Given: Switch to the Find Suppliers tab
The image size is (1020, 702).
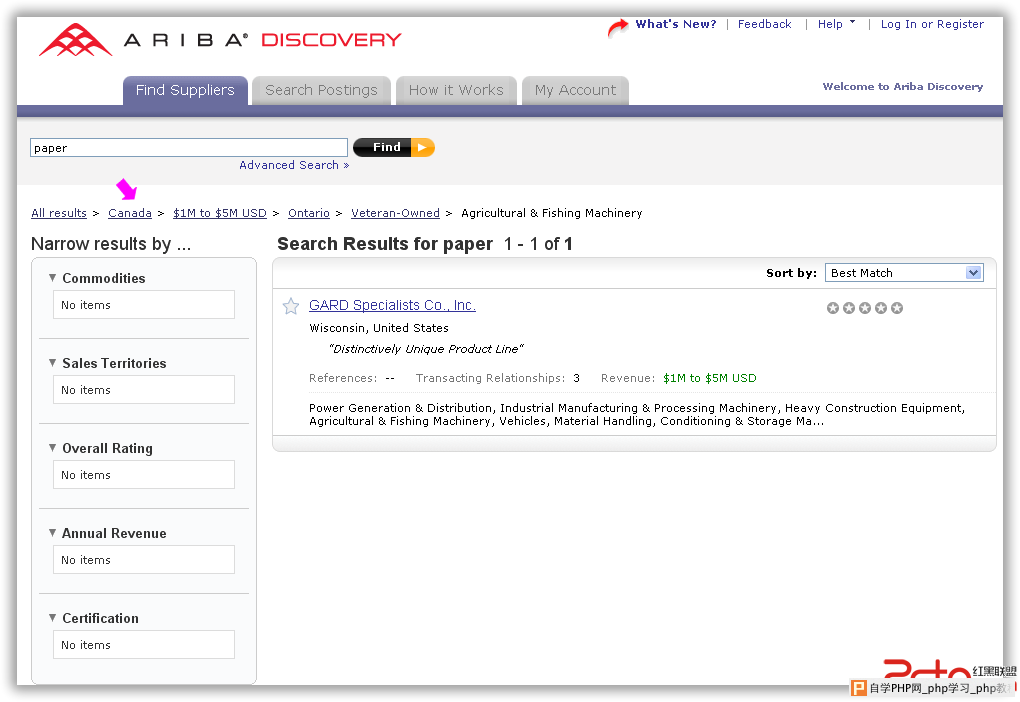Looking at the screenshot, I should [185, 90].
